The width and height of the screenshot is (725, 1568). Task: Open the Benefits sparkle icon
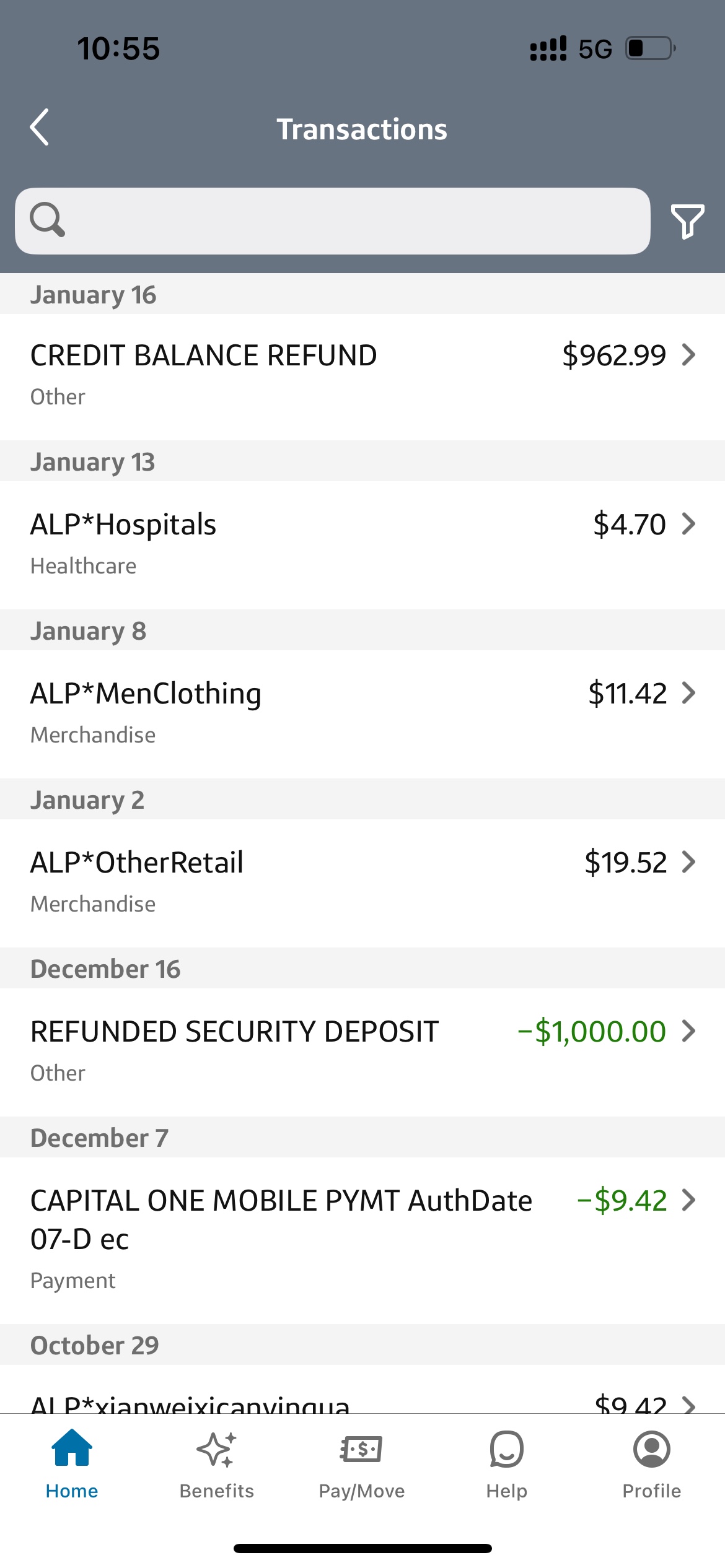point(216,1449)
